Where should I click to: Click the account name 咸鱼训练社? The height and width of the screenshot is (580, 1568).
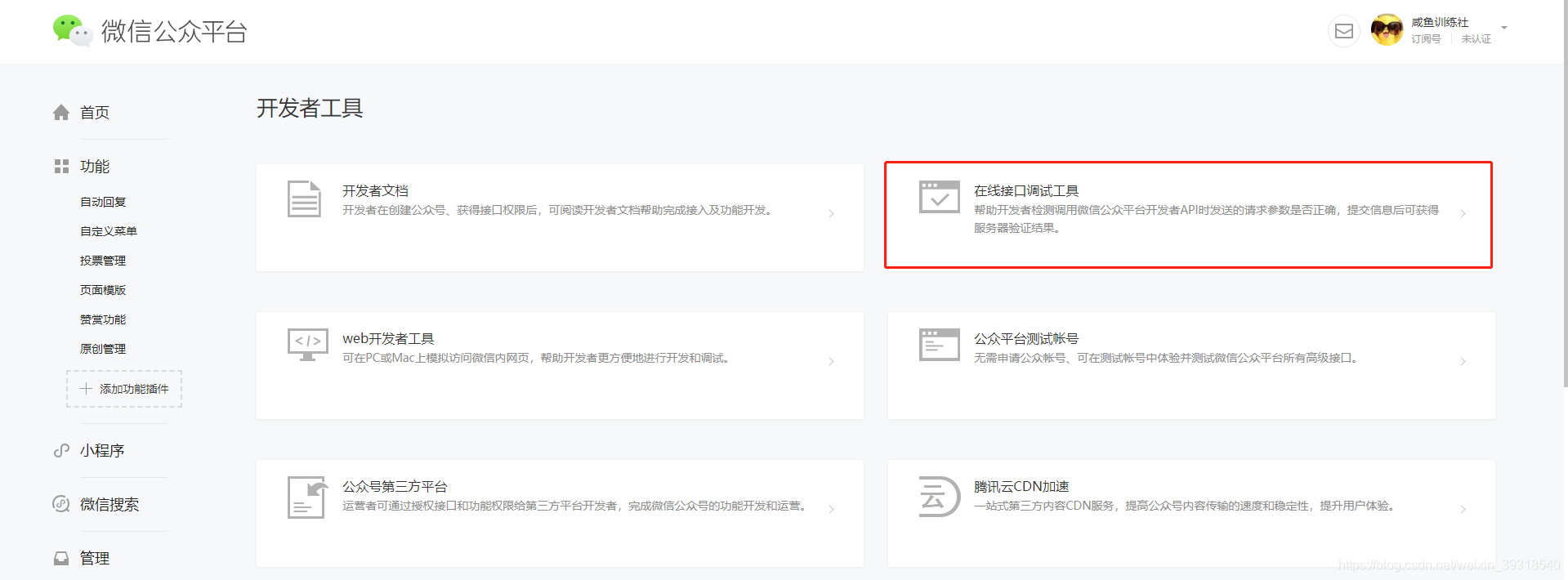click(x=1440, y=22)
